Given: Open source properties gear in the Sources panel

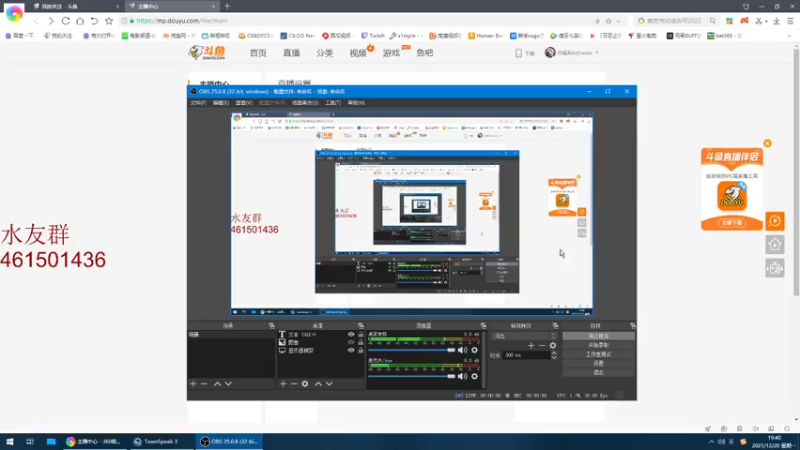Looking at the screenshot, I should point(305,384).
